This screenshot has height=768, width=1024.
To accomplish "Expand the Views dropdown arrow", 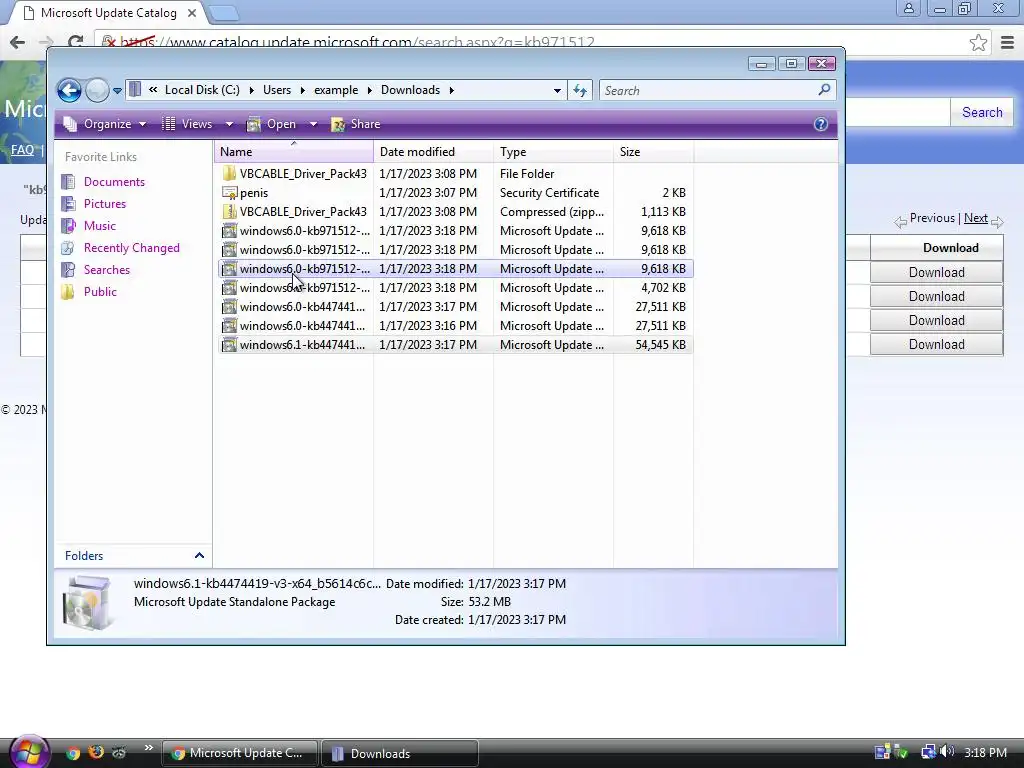I will [229, 124].
